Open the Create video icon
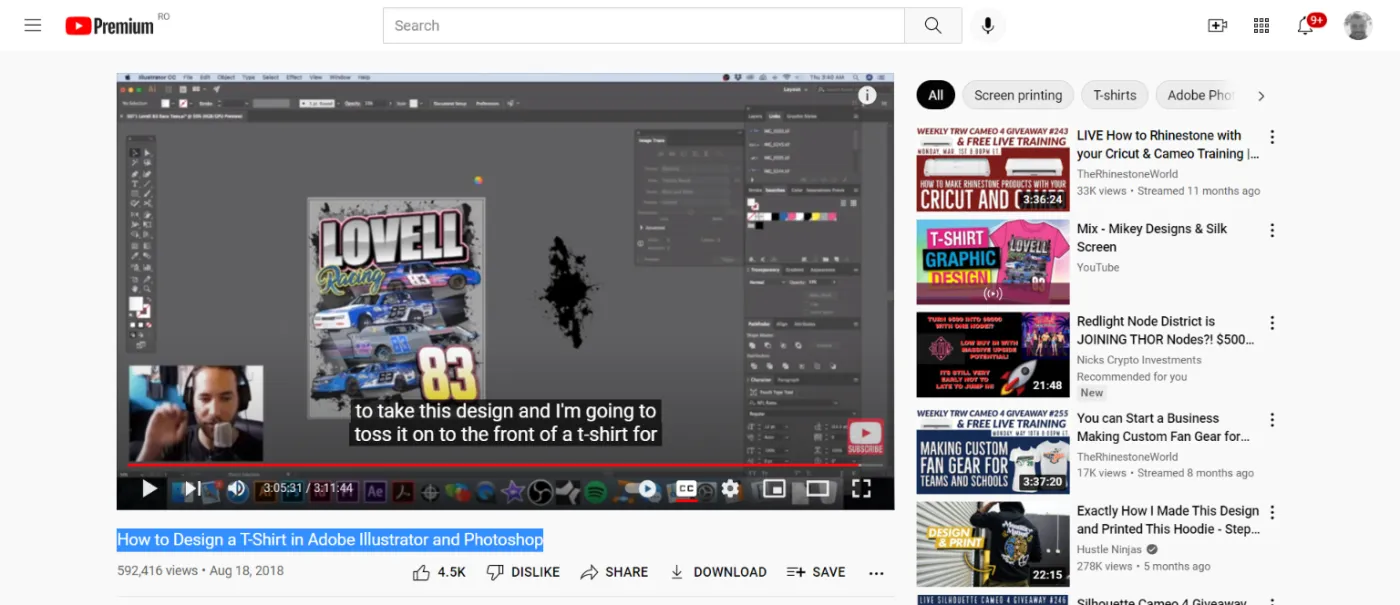Screen dimensions: 1400x605 click(x=1217, y=26)
